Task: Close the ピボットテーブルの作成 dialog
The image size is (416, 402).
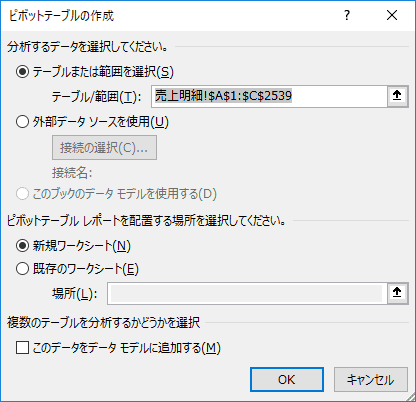Action: pyautogui.click(x=392, y=15)
